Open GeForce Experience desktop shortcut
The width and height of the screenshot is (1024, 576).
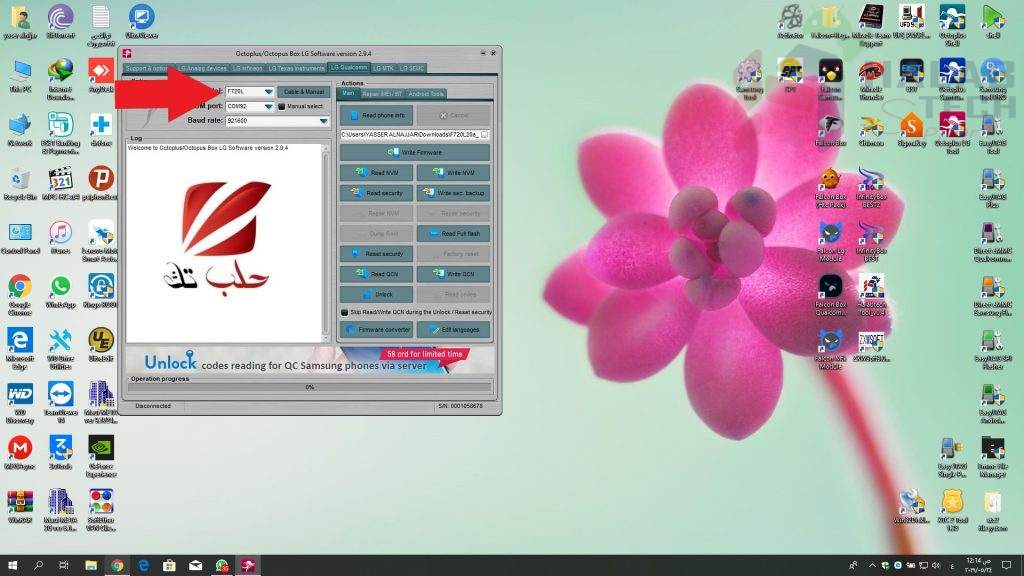click(101, 456)
